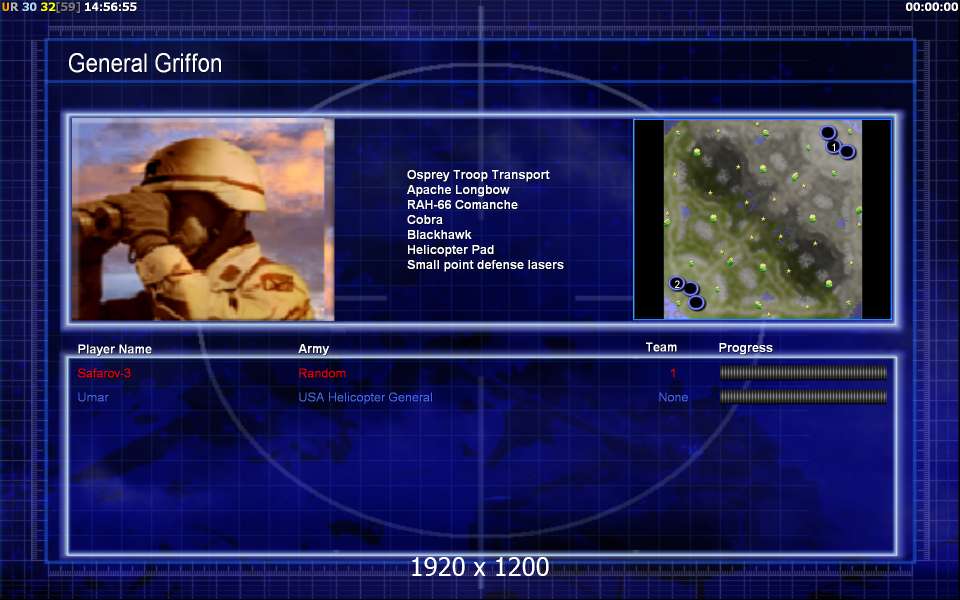The width and height of the screenshot is (960, 600).
Task: Click the General Griffon title text
Action: click(144, 63)
